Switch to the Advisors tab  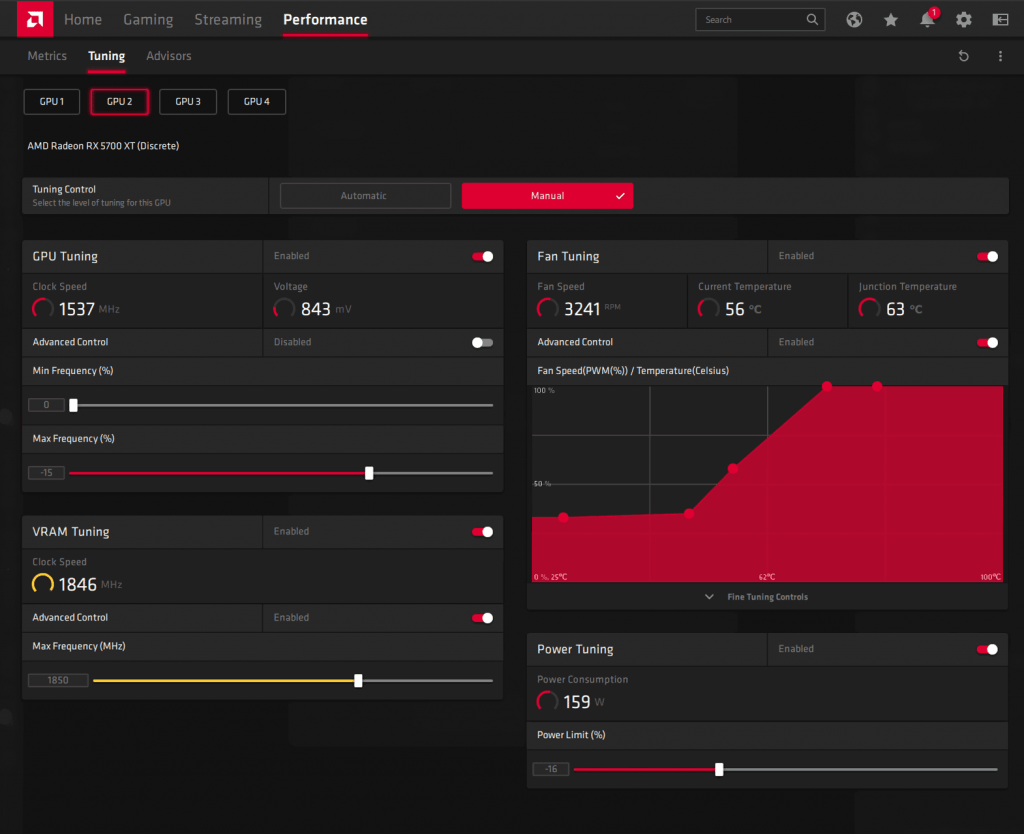click(x=168, y=56)
